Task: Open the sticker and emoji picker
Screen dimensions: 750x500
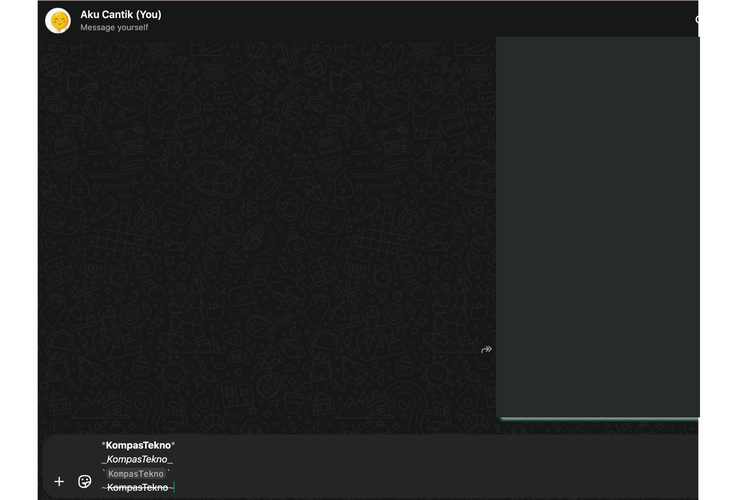Action: pos(85,481)
